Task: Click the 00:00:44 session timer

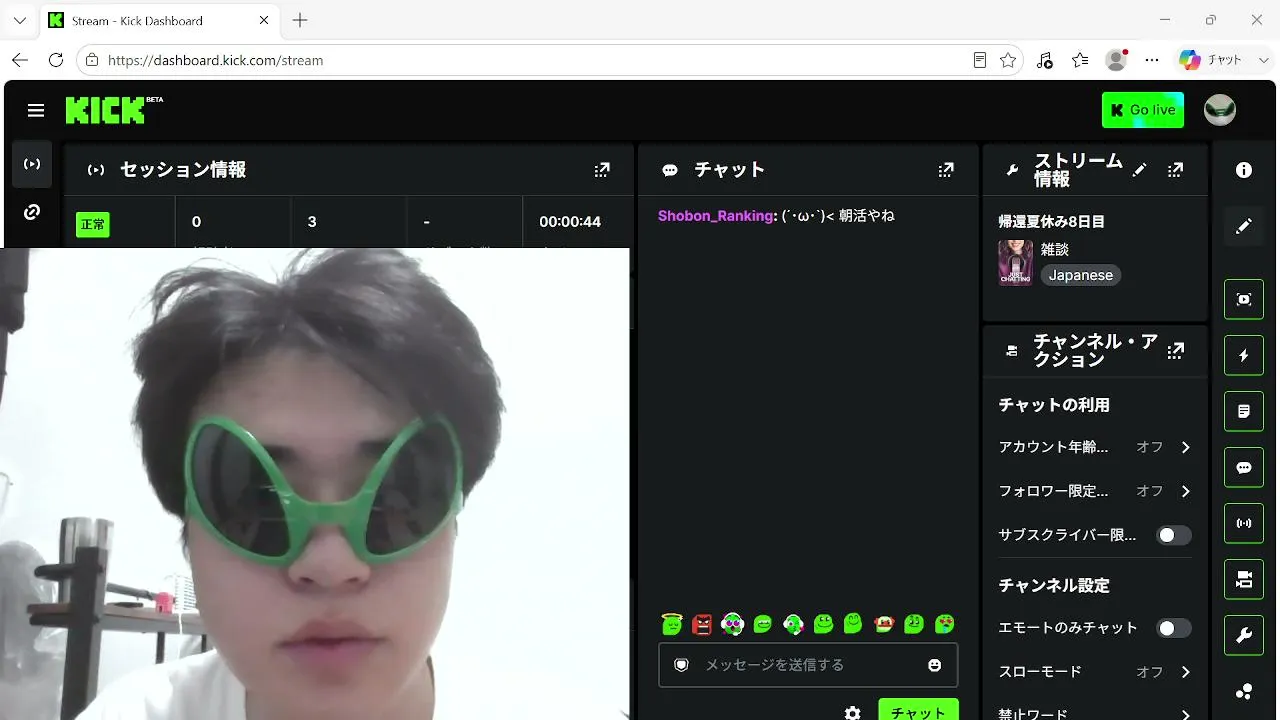Action: pyautogui.click(x=570, y=222)
